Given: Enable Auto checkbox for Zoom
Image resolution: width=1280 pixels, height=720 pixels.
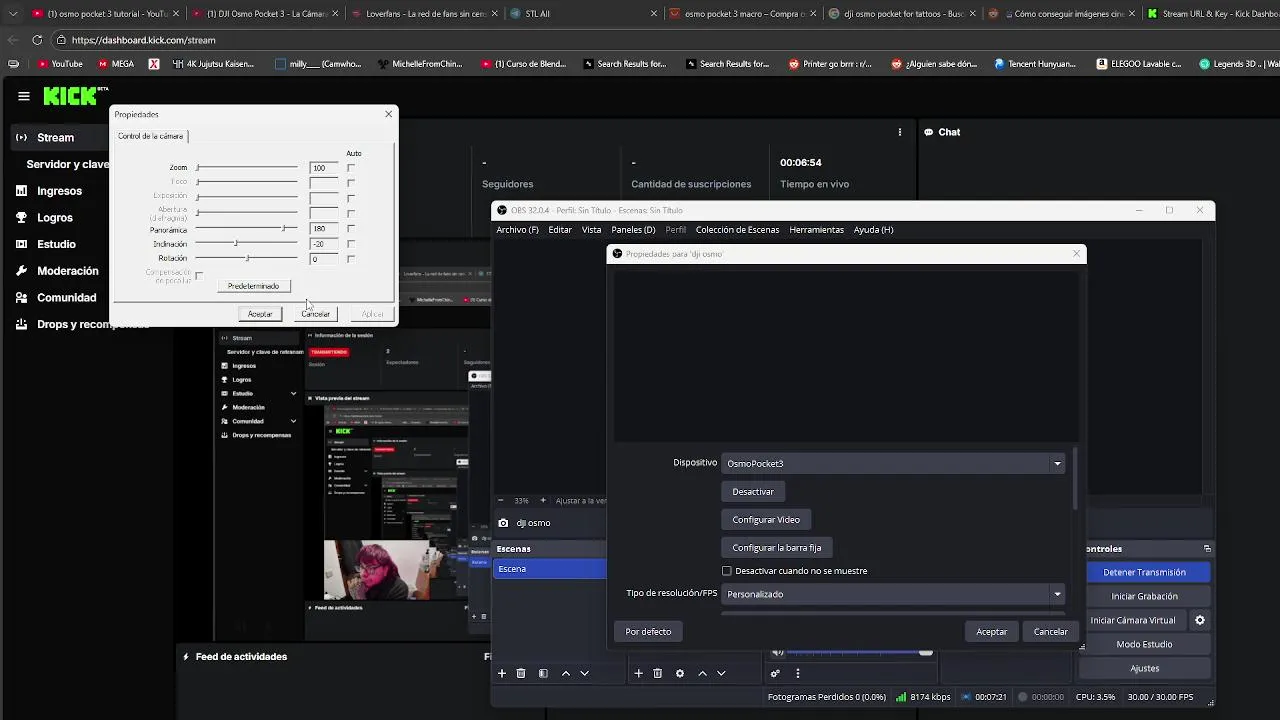Looking at the screenshot, I should pyautogui.click(x=351, y=168).
